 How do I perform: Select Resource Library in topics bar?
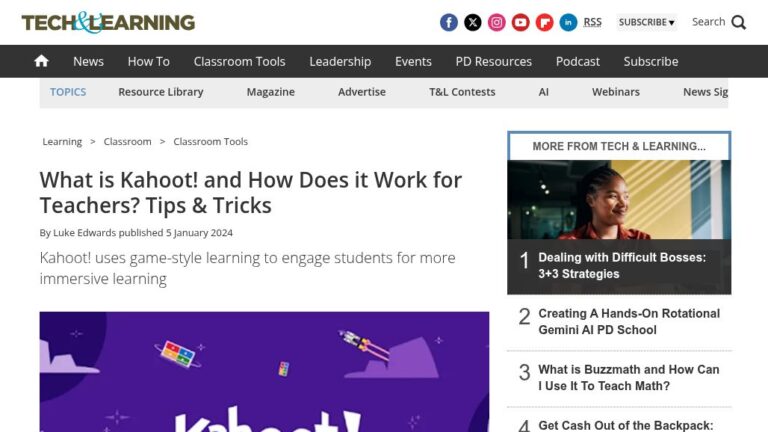pos(161,92)
